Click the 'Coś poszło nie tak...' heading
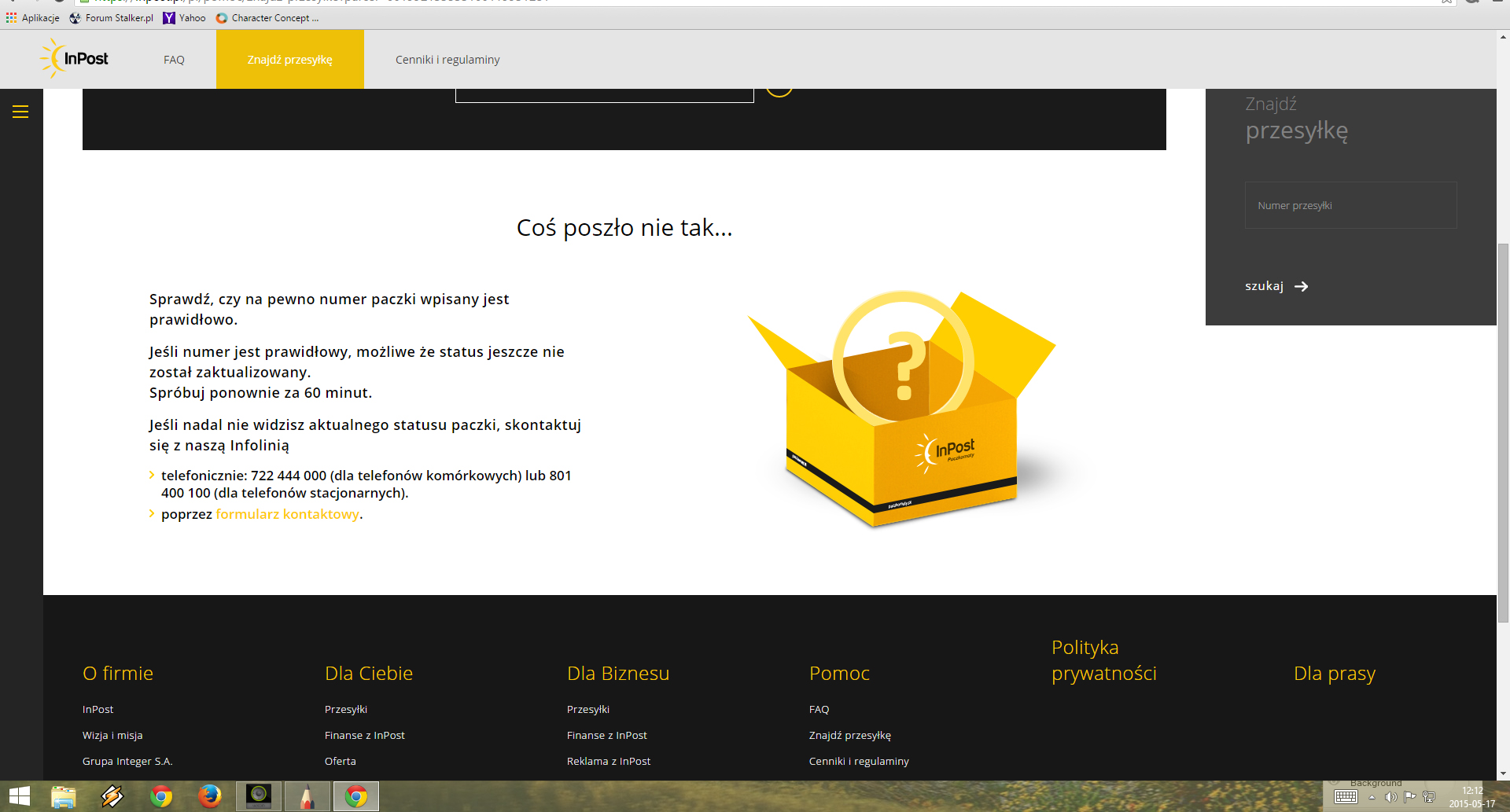Viewport: 1510px width, 812px height. coord(624,227)
